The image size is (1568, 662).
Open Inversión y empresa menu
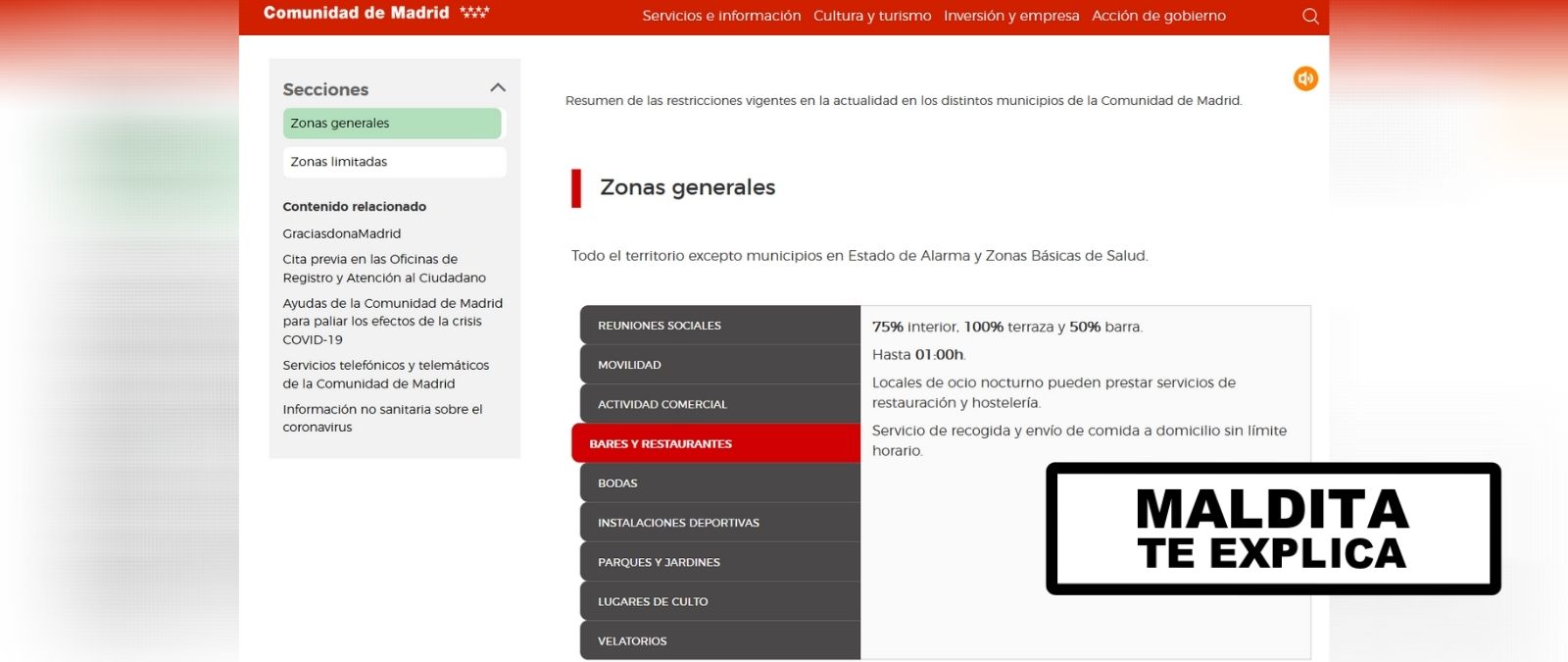tap(1011, 17)
